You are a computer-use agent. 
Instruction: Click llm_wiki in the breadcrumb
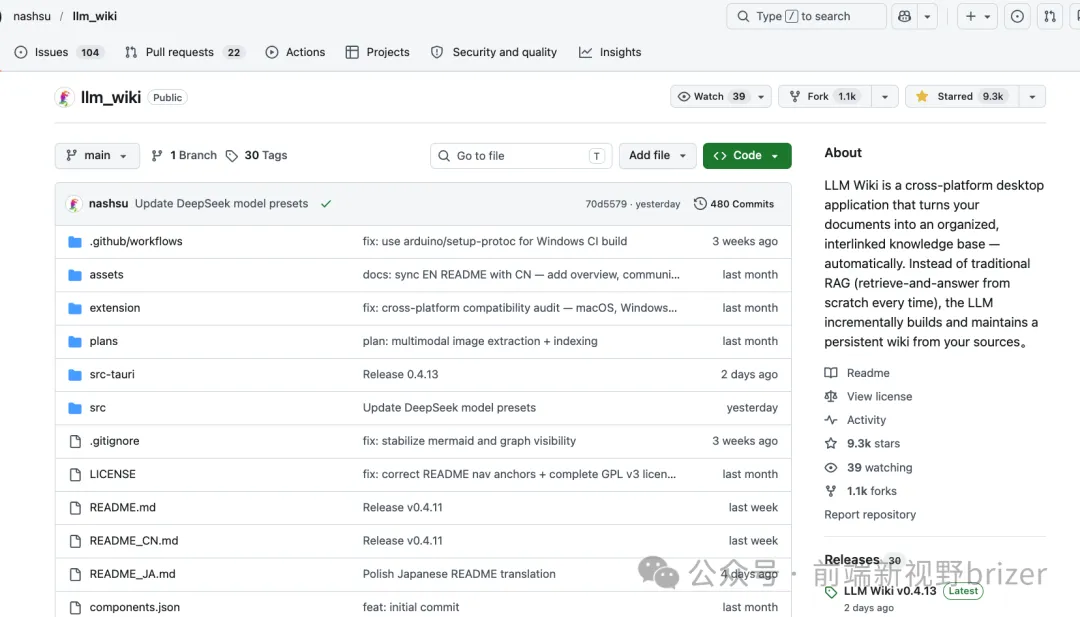pos(94,17)
